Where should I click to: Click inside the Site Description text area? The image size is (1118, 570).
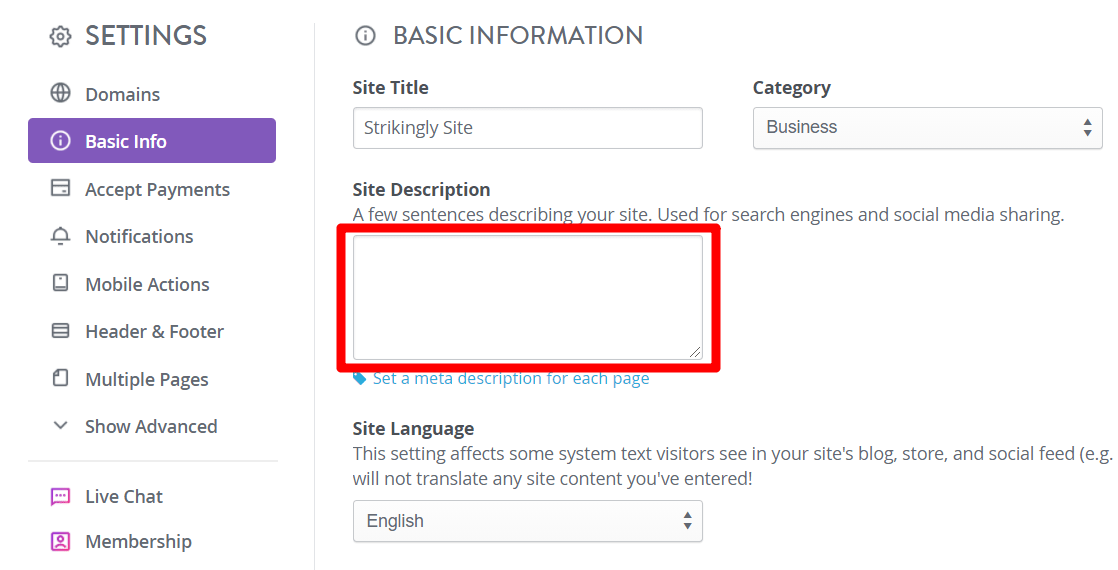[x=527, y=297]
